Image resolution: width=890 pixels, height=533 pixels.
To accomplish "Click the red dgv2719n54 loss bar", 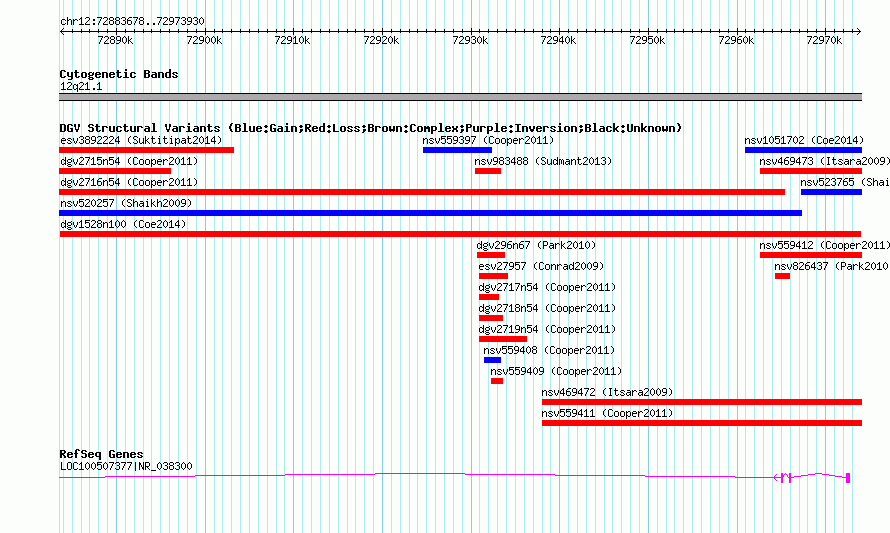I will (503, 339).
